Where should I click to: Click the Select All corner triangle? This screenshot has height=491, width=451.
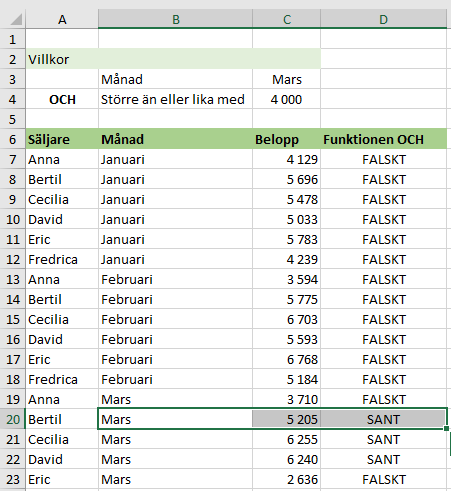(16, 19)
